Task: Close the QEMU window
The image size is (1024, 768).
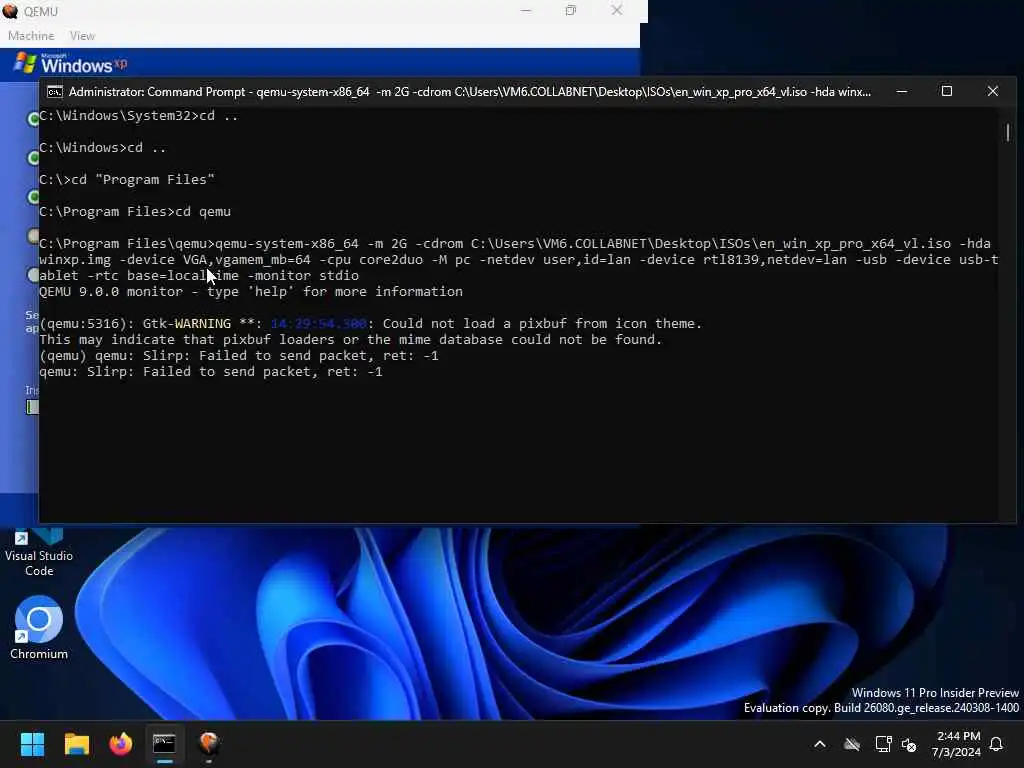Action: [616, 11]
